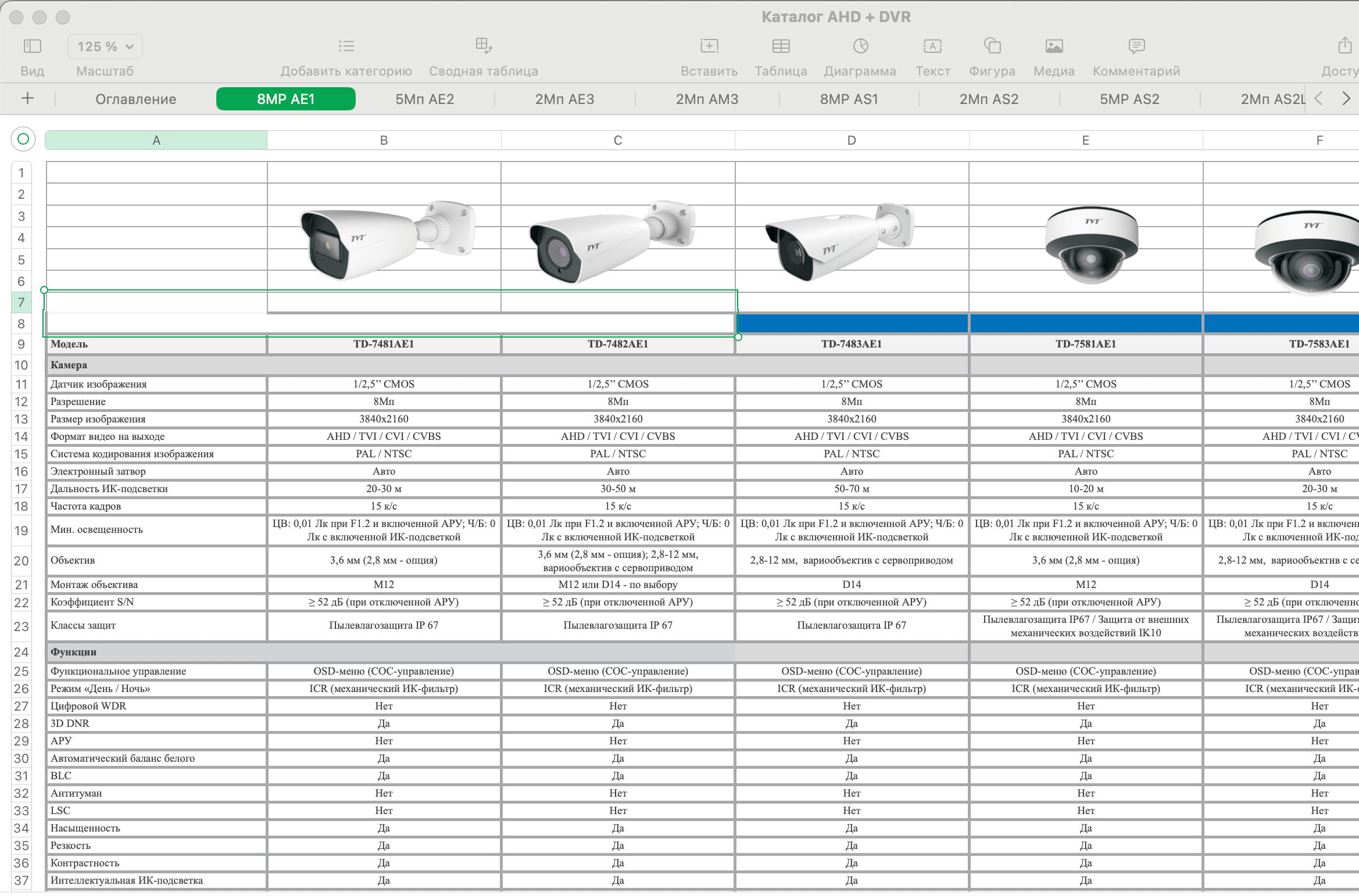Add a new sheet with plus button
The height and width of the screenshot is (896, 1359).
tap(27, 98)
